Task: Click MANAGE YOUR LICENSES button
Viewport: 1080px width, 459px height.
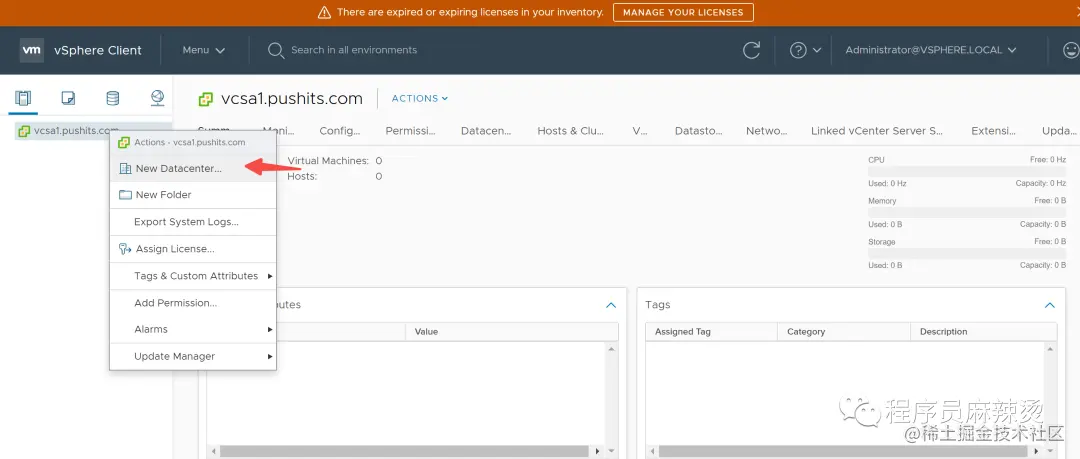Action: pos(683,12)
